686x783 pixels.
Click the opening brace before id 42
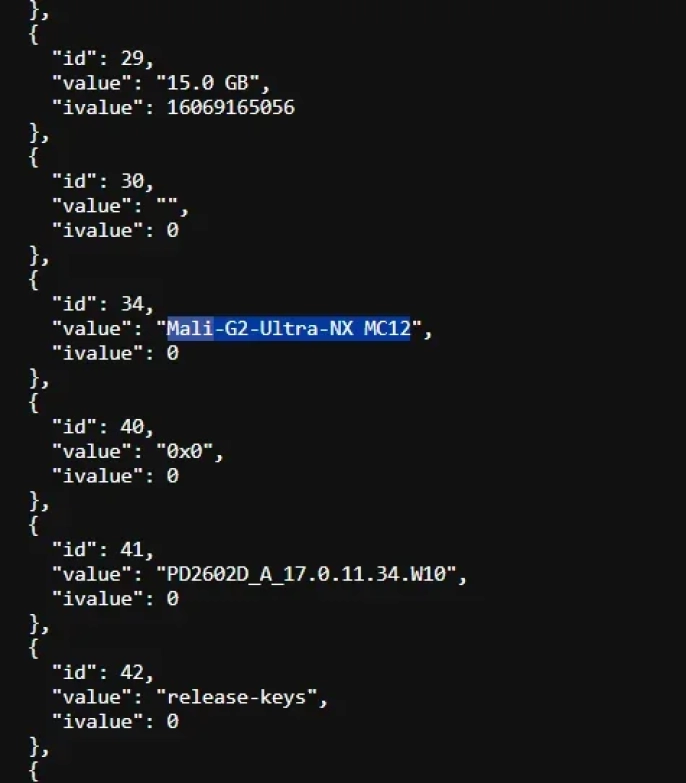(x=34, y=649)
